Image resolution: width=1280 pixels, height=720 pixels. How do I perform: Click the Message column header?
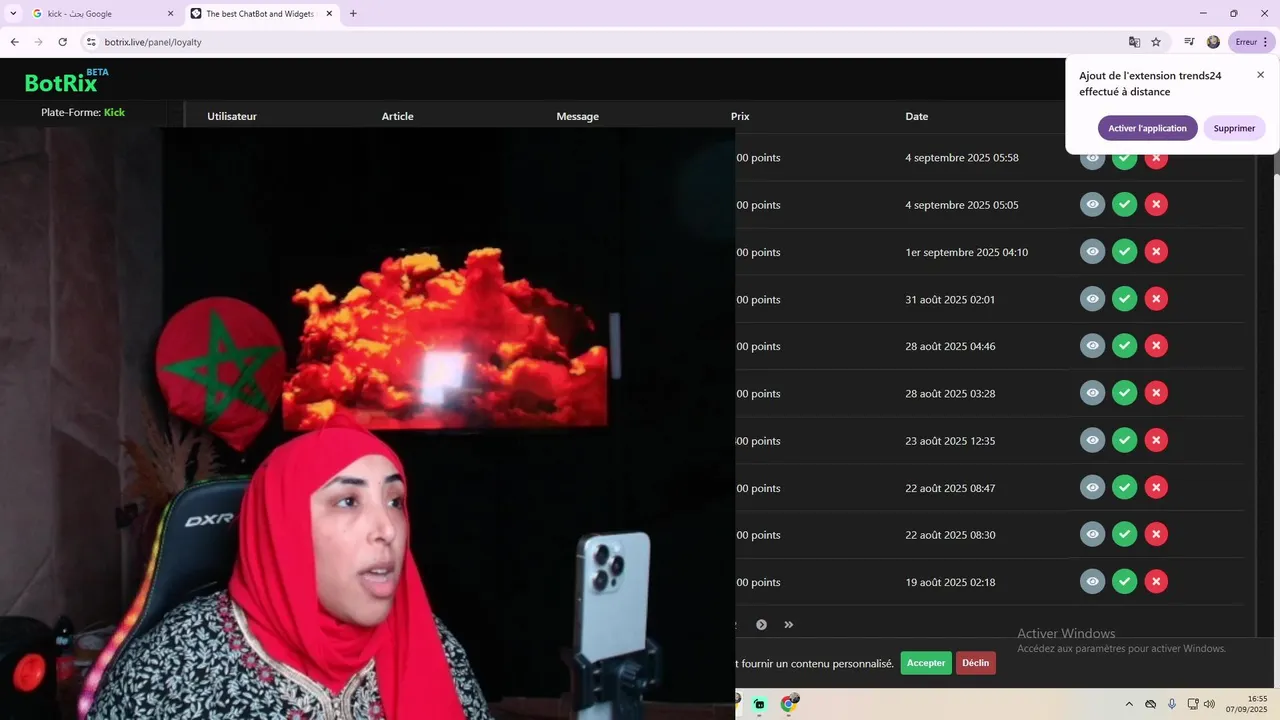pyautogui.click(x=577, y=116)
